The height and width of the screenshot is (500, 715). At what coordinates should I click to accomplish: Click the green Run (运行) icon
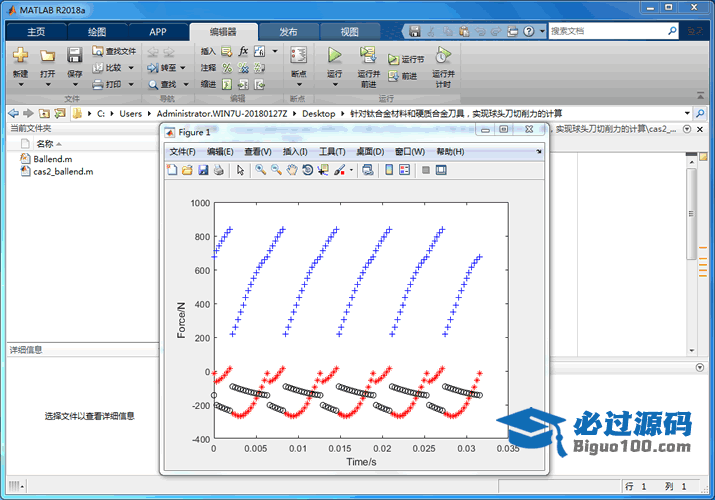(x=335, y=55)
